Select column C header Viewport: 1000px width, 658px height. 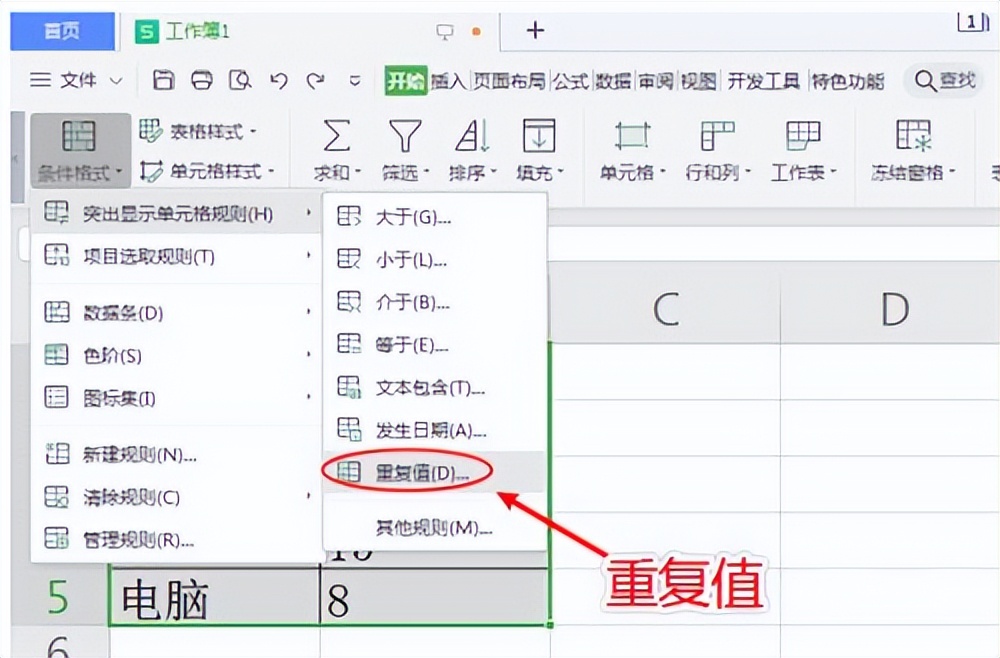click(665, 310)
